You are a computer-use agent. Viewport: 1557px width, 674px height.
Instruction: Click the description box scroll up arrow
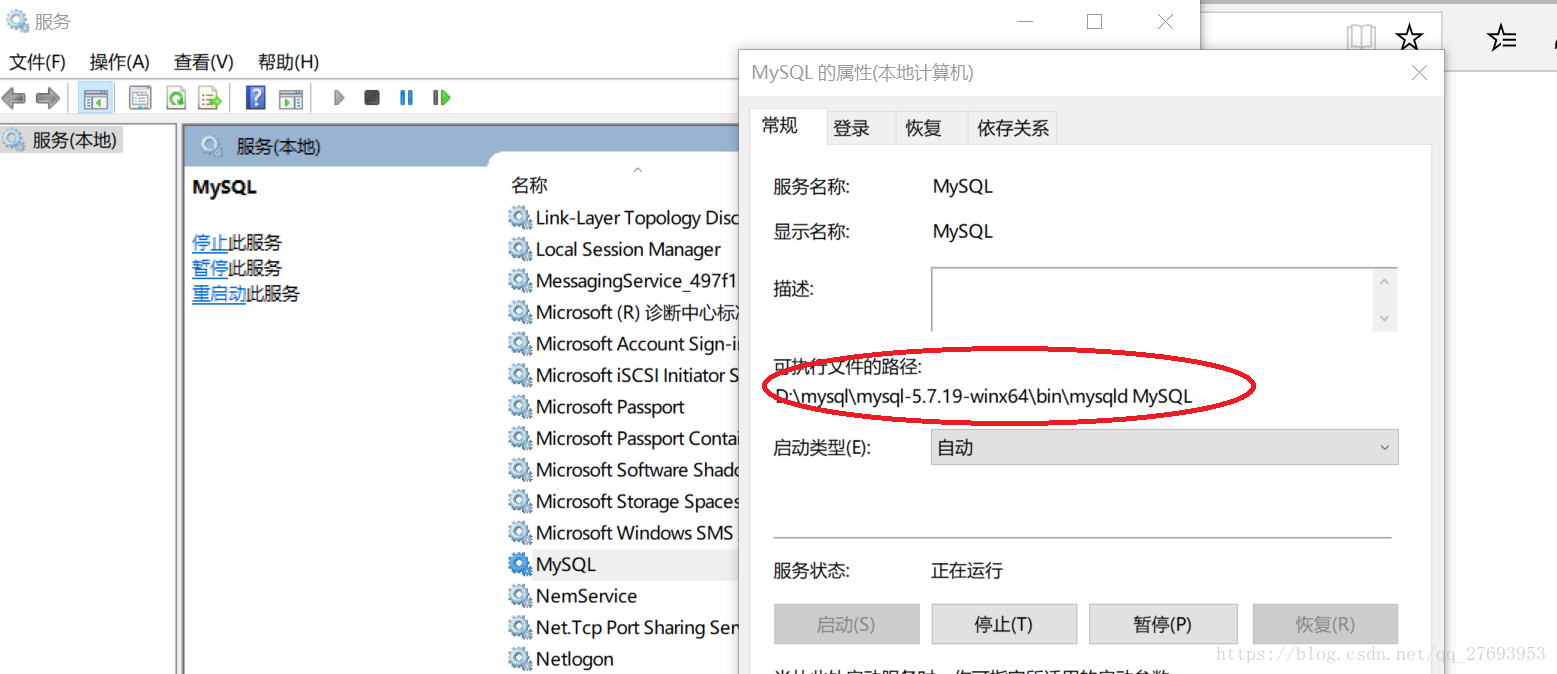(x=1384, y=282)
